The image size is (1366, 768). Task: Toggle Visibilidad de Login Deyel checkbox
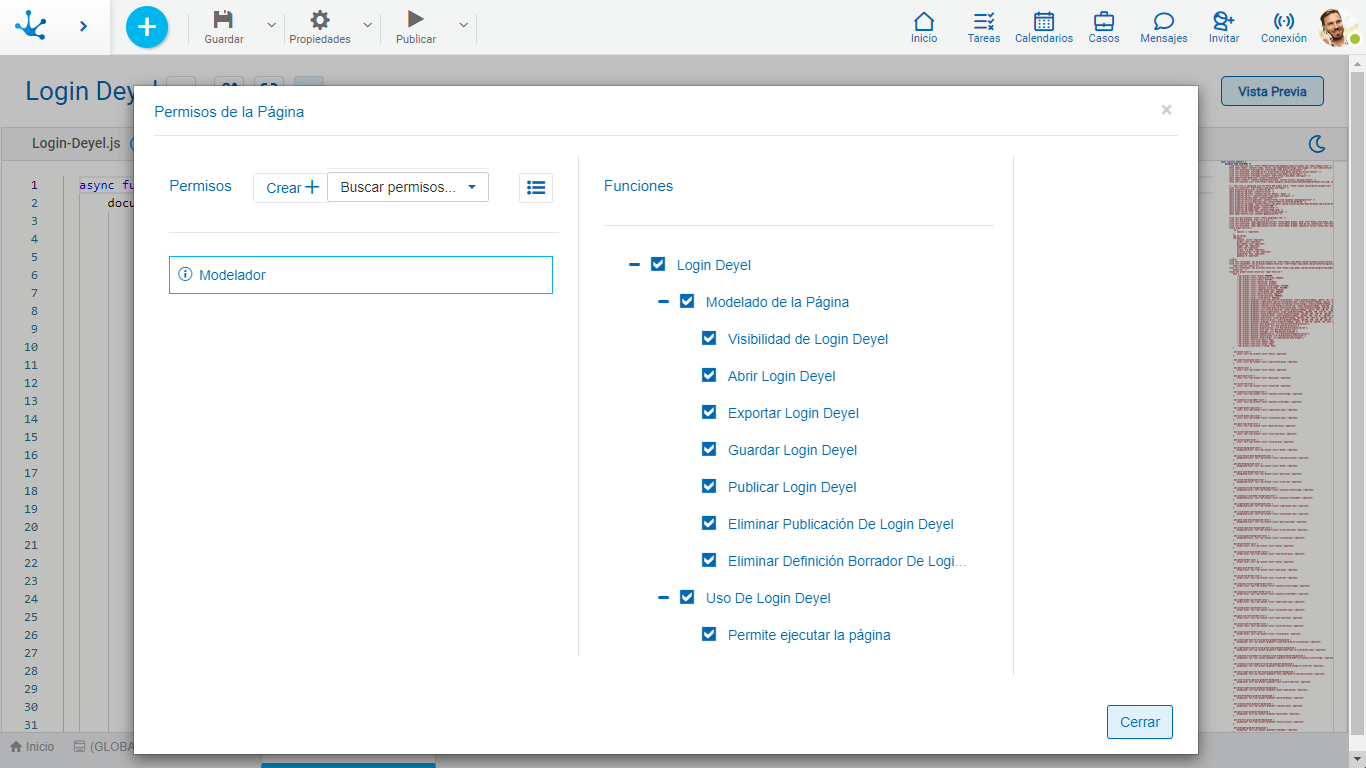[x=709, y=338]
